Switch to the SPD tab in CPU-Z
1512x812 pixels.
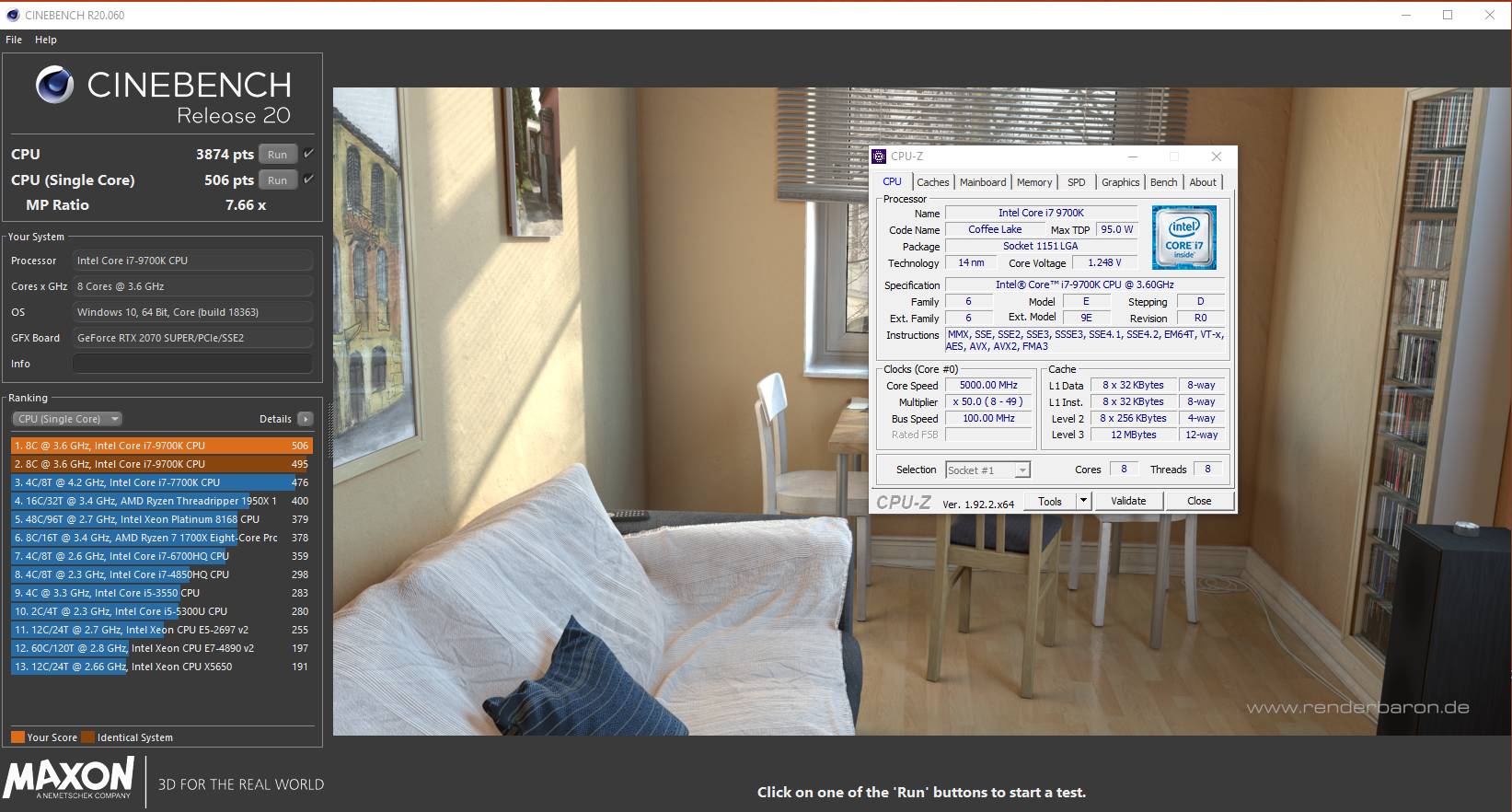[x=1077, y=182]
